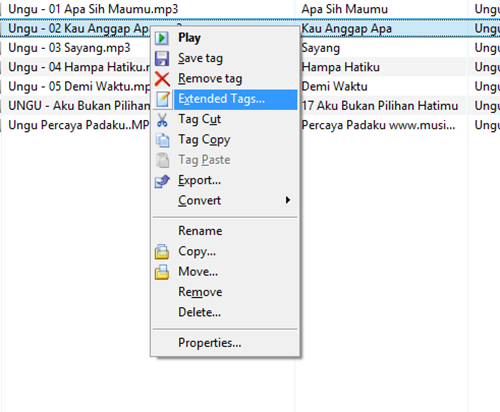Choose Delete... menu entry
Image resolution: width=500 pixels, height=412 pixels.
[225, 312]
